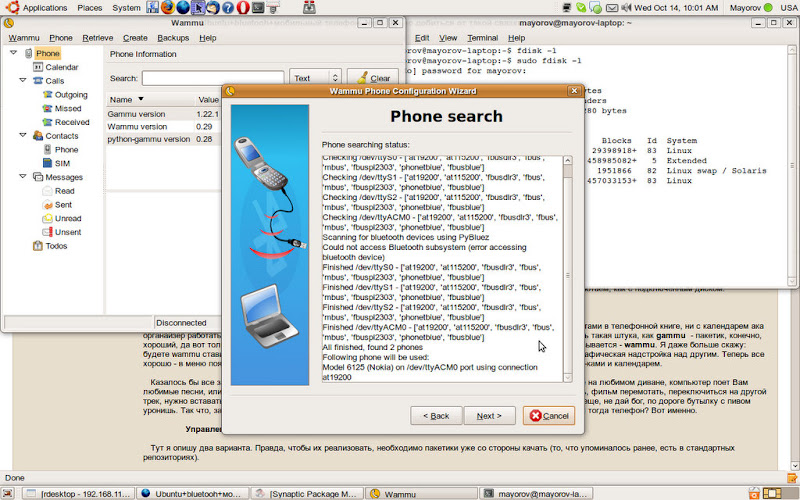Switch to Ubuntu+bluetooth browser taskbar button
The width and height of the screenshot is (800, 500).
coord(194,493)
